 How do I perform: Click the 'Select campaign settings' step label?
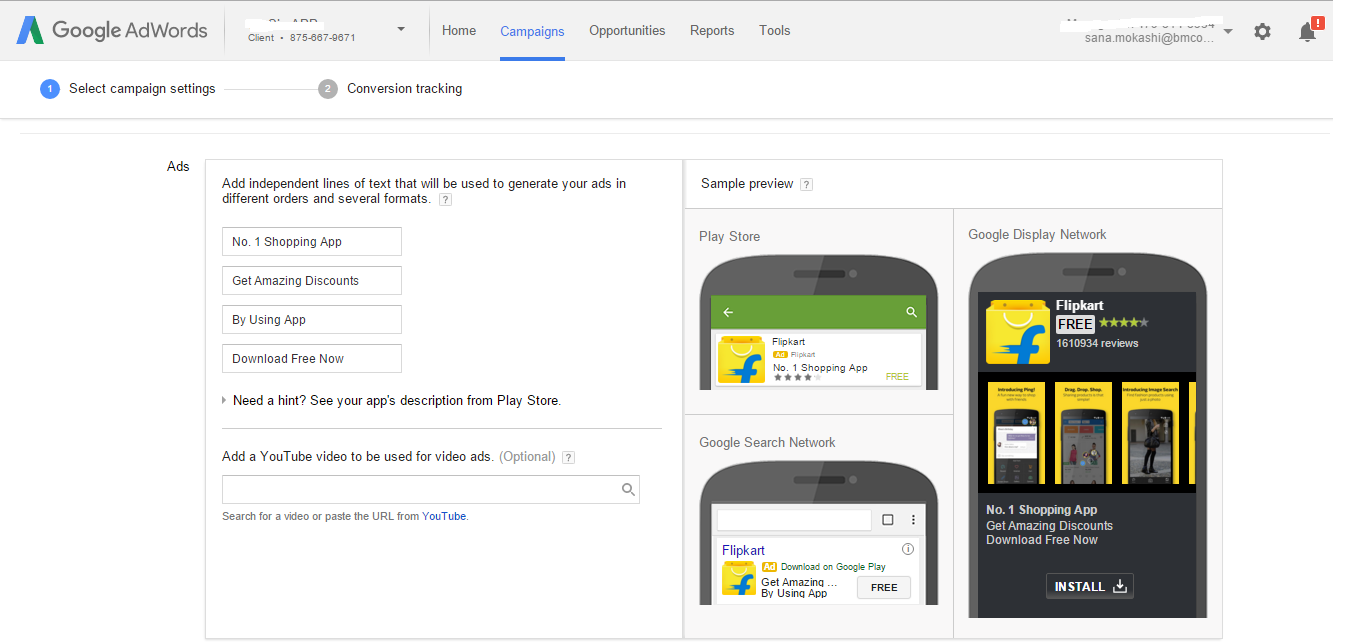tap(142, 89)
